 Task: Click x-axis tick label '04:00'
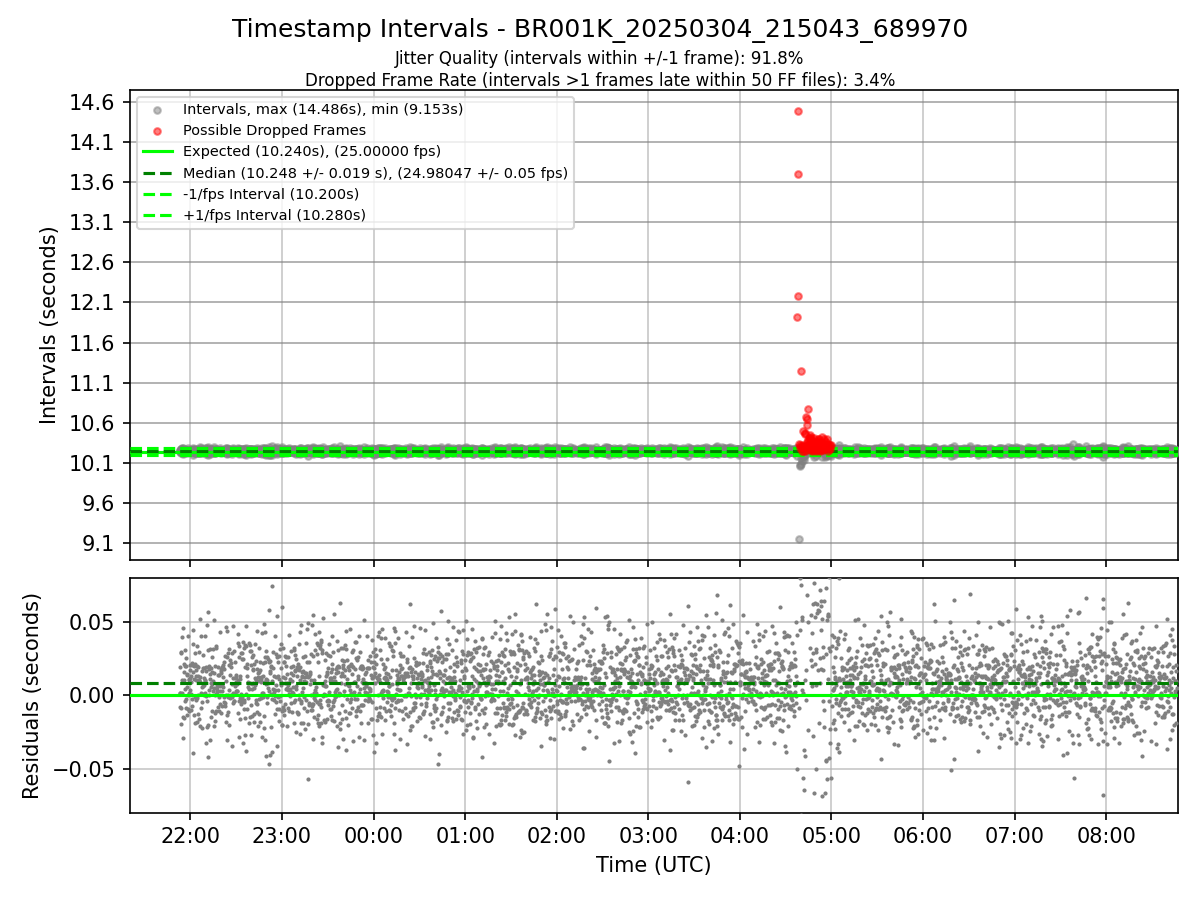tap(739, 834)
